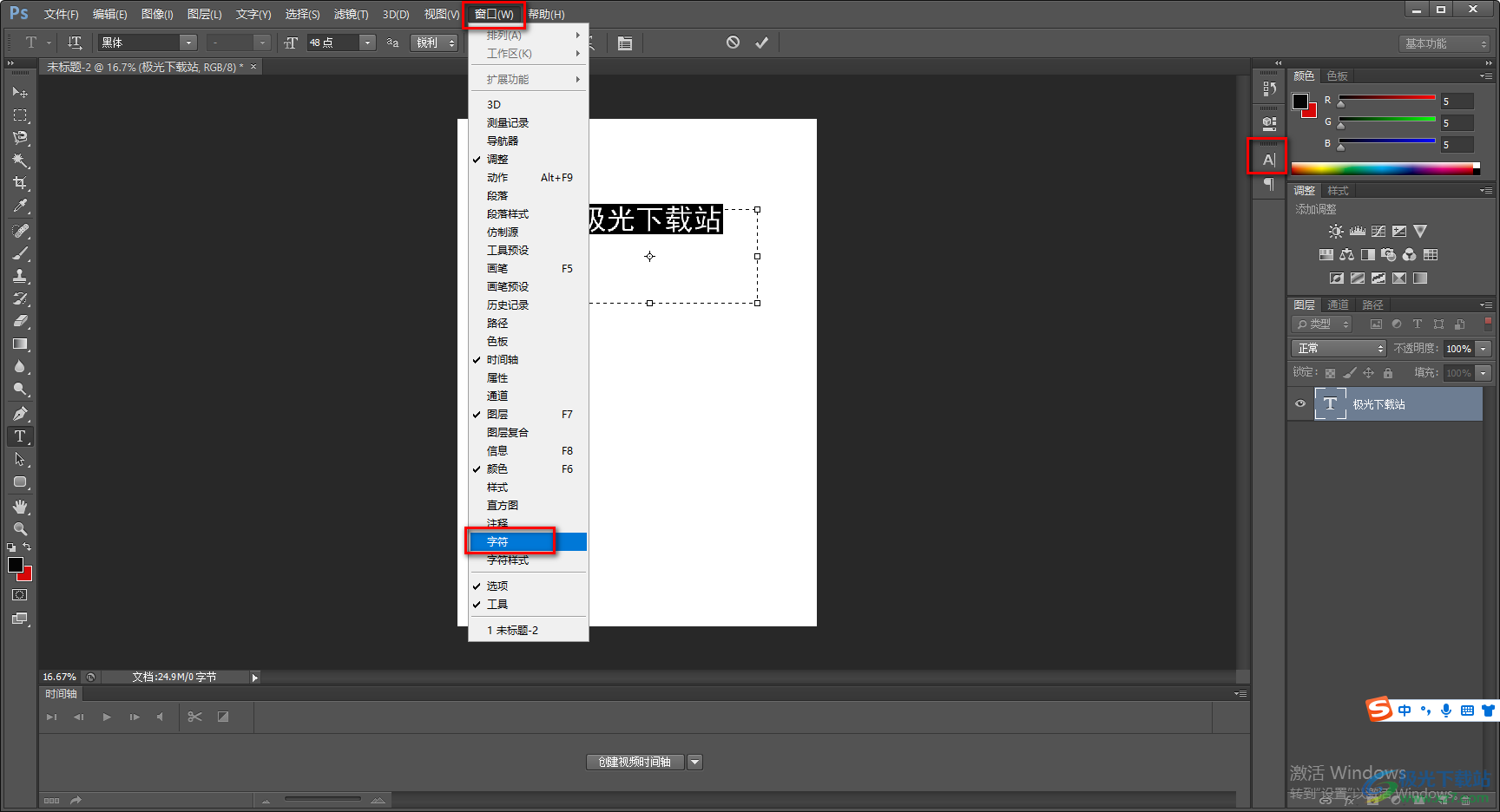Select the Move tool

[20, 92]
